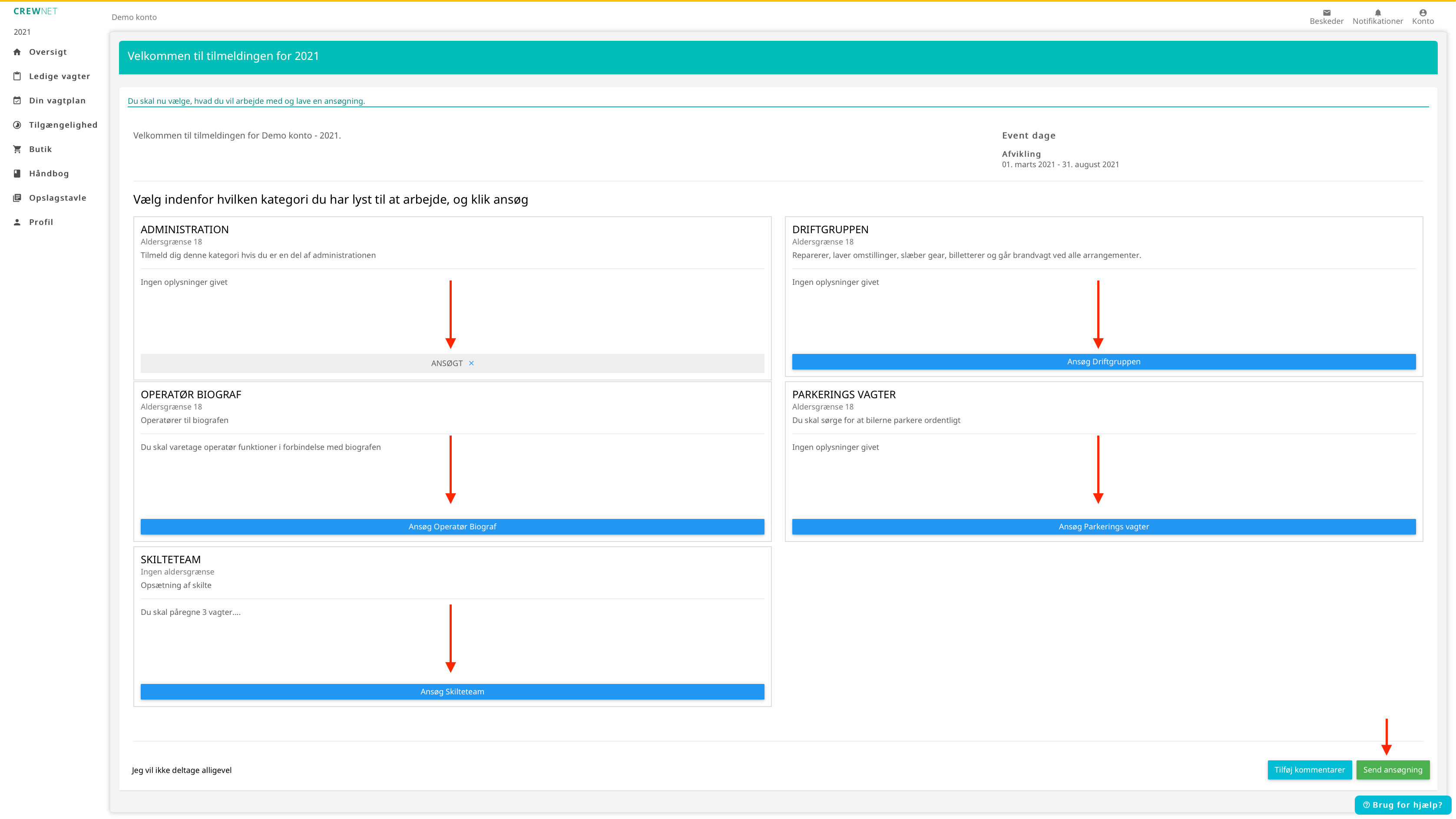Viewport: 1456px width, 819px height.
Task: Open Profil menu item
Action: click(x=41, y=222)
